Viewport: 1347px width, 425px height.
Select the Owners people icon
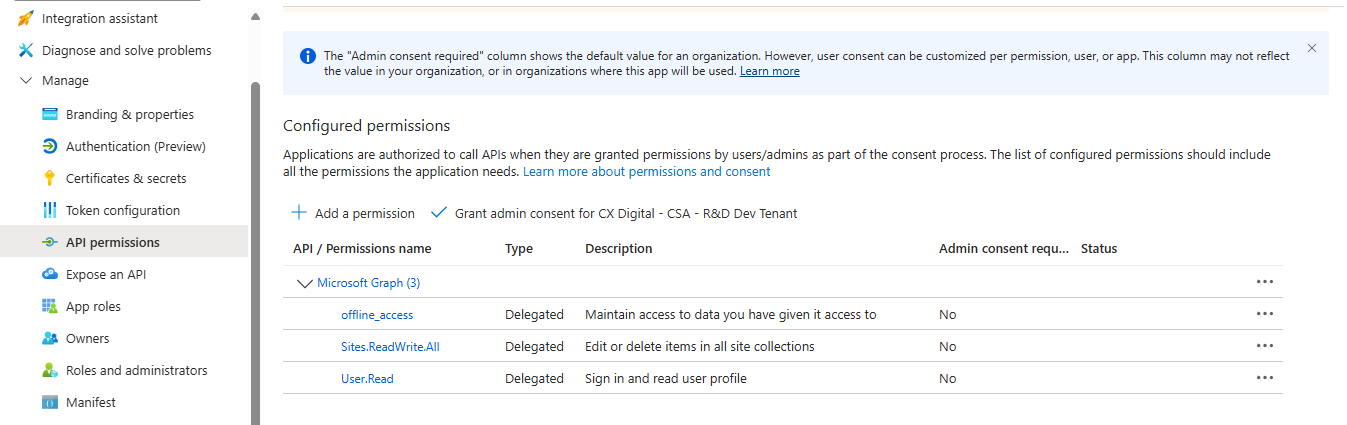[x=50, y=338]
